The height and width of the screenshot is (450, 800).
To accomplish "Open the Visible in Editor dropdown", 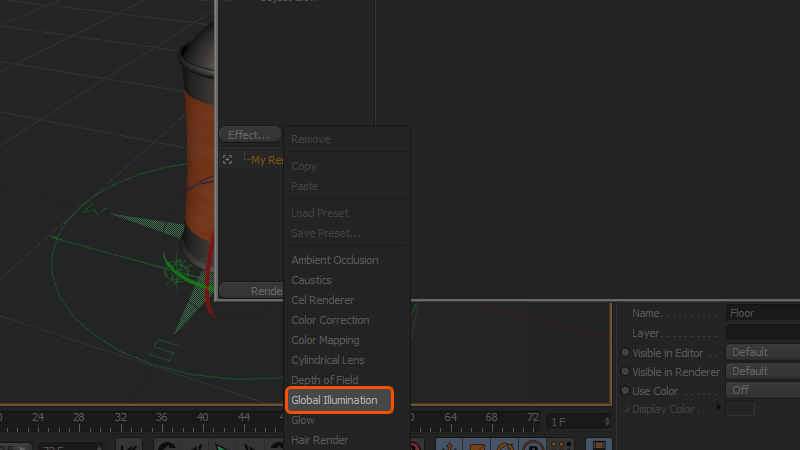I will (x=762, y=352).
